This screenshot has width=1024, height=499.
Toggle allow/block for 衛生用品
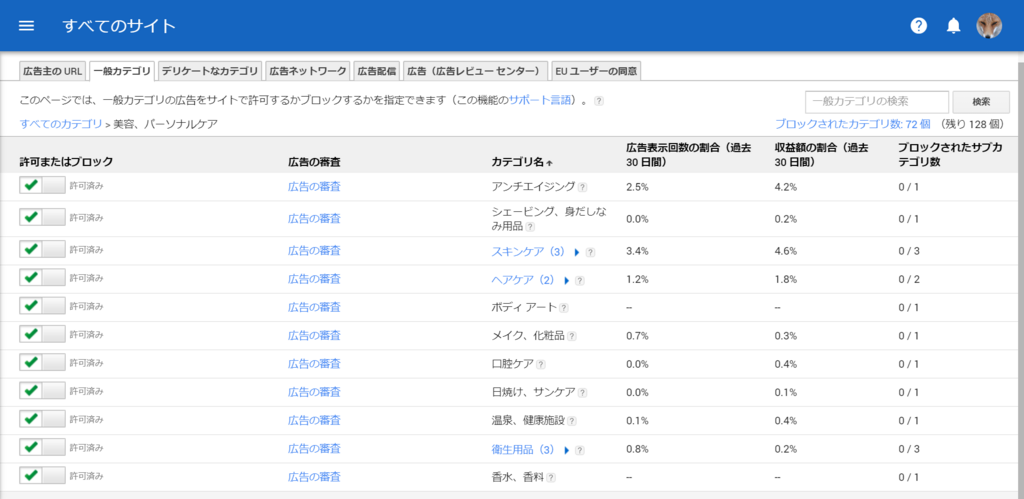click(42, 447)
